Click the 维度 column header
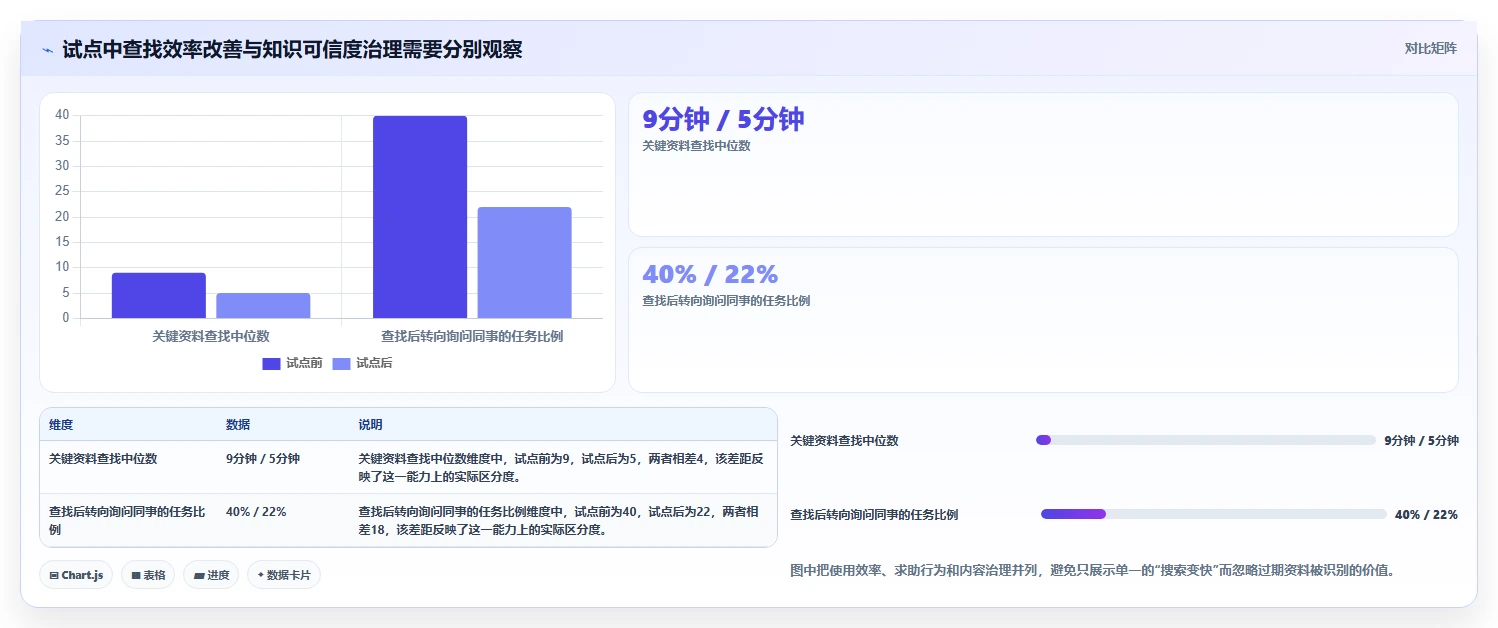The image size is (1498, 628). coord(61,425)
